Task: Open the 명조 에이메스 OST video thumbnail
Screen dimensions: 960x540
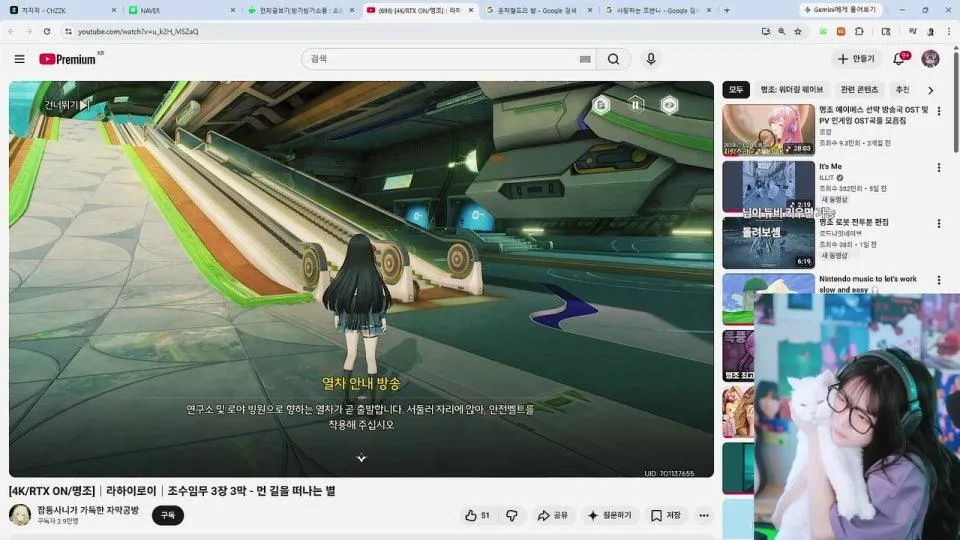Action: coord(768,130)
